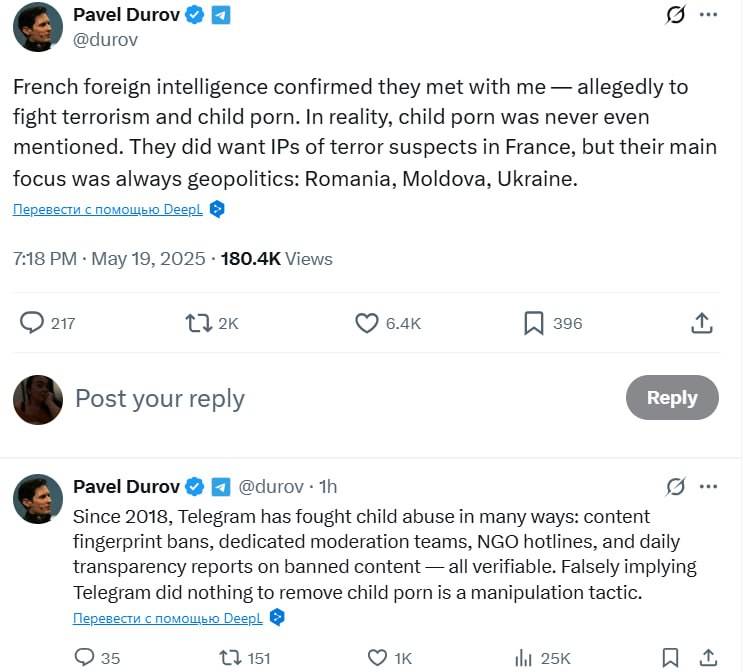Like the main post with 6.4K likes

367,323
